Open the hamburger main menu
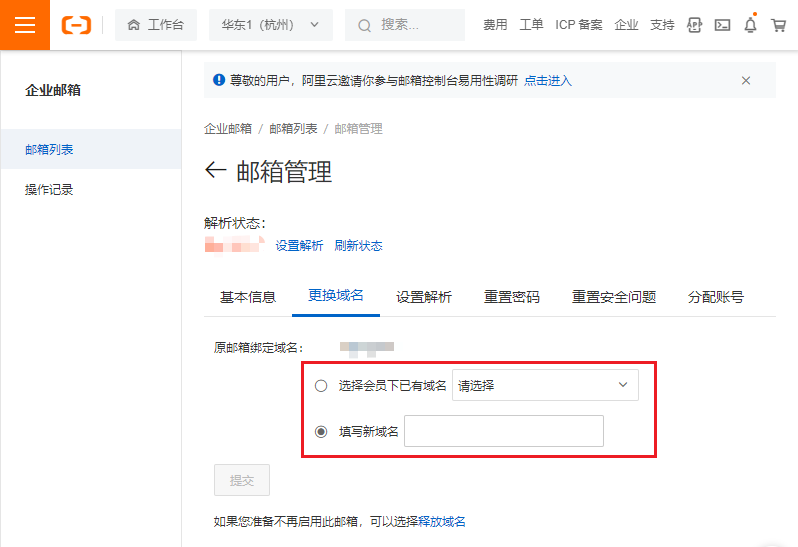 (x=24, y=25)
